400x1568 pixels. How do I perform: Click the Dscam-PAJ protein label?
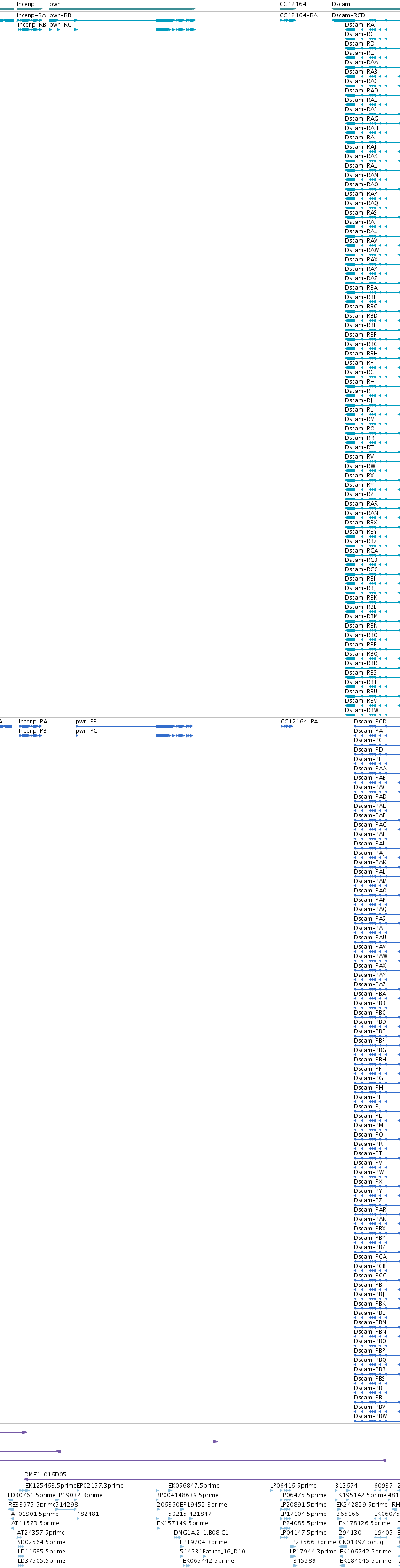[369, 853]
